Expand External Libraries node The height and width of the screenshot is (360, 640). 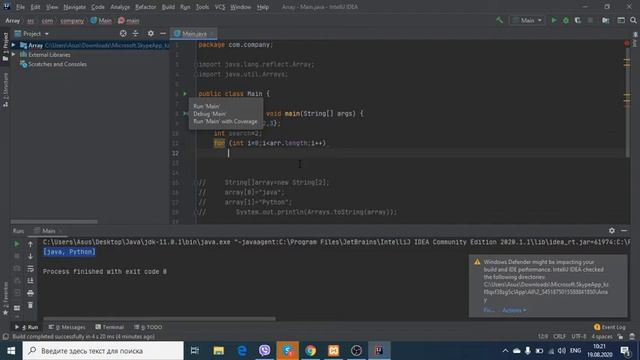coord(13,55)
